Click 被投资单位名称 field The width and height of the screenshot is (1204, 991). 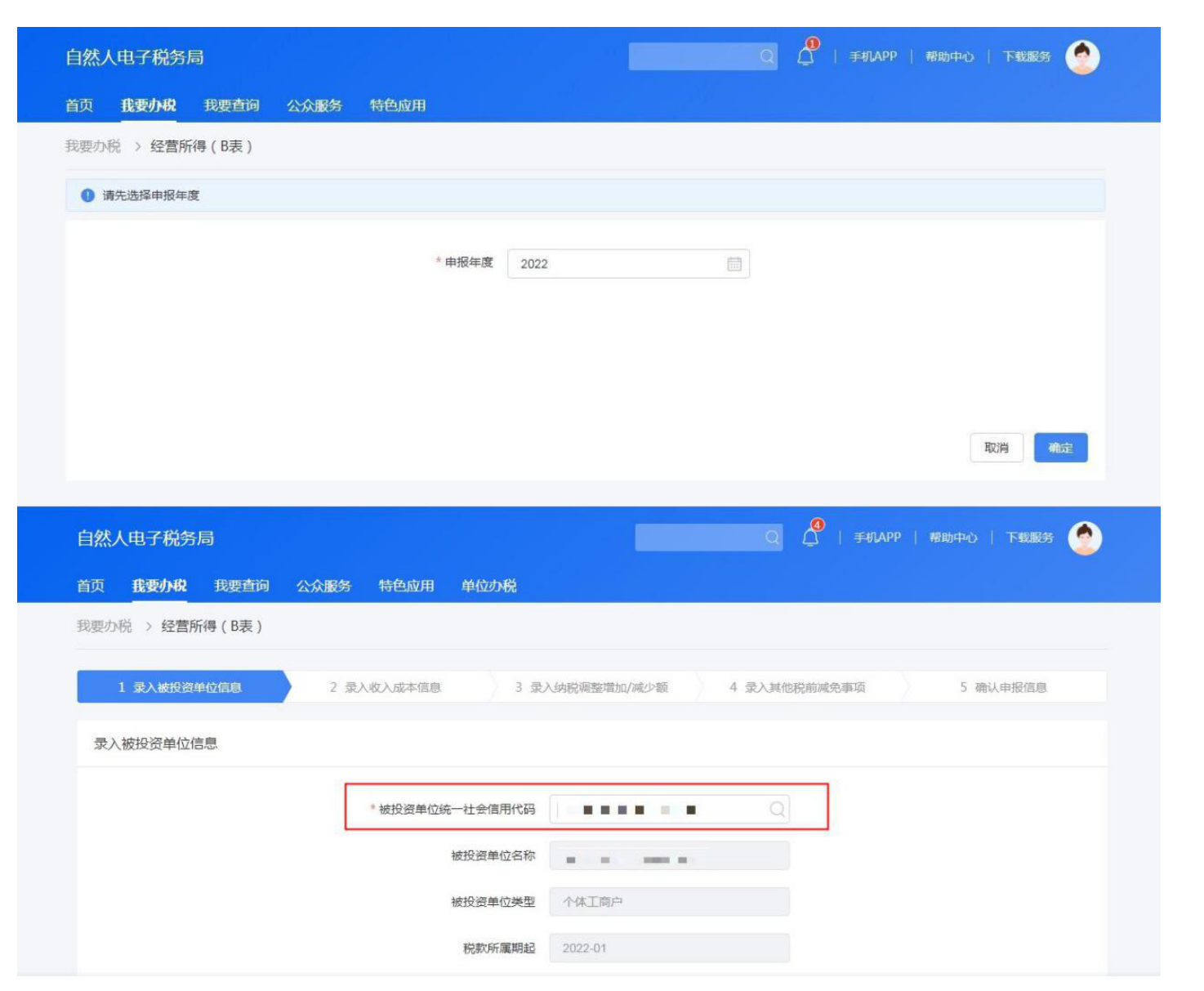[x=669, y=856]
